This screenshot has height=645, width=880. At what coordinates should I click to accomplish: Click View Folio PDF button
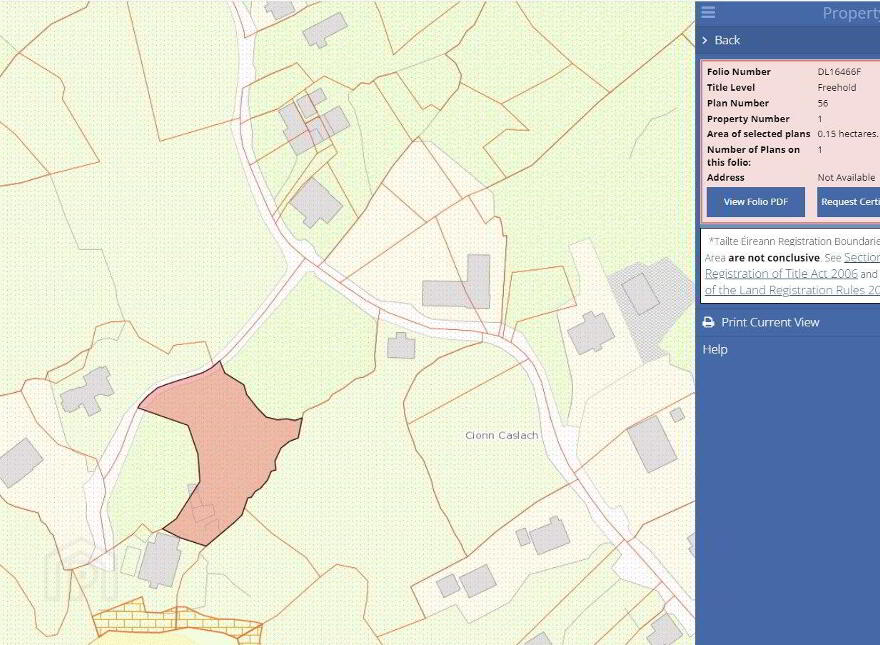[755, 202]
